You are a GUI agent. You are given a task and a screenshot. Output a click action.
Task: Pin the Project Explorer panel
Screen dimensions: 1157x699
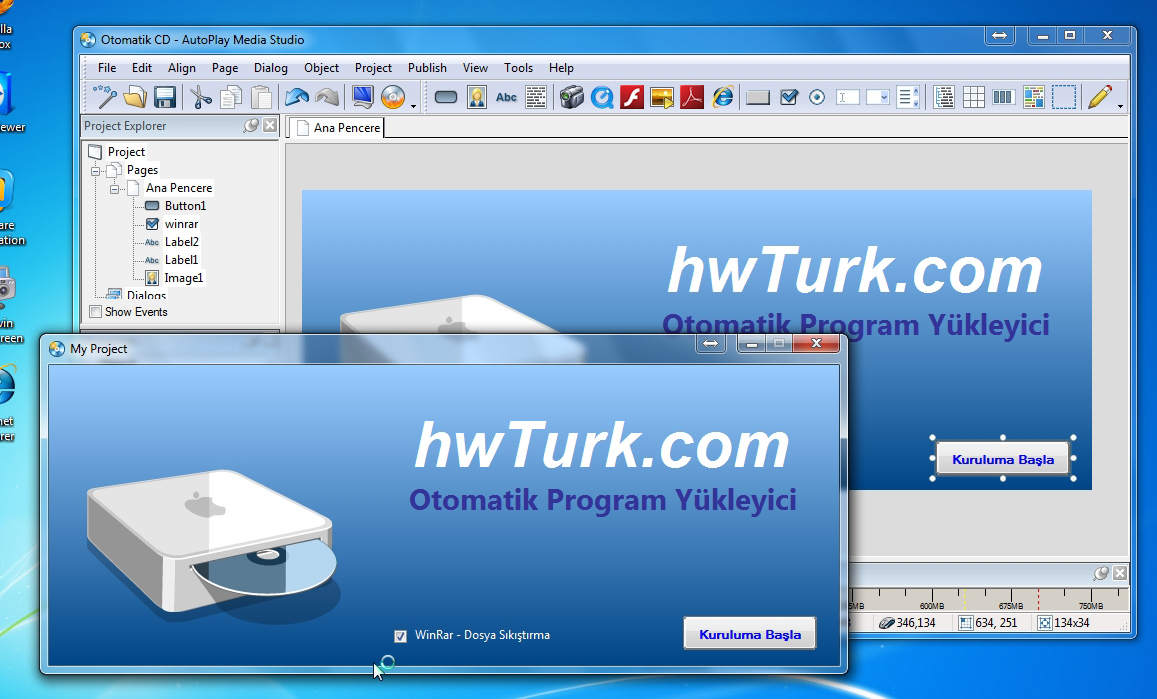[x=252, y=125]
